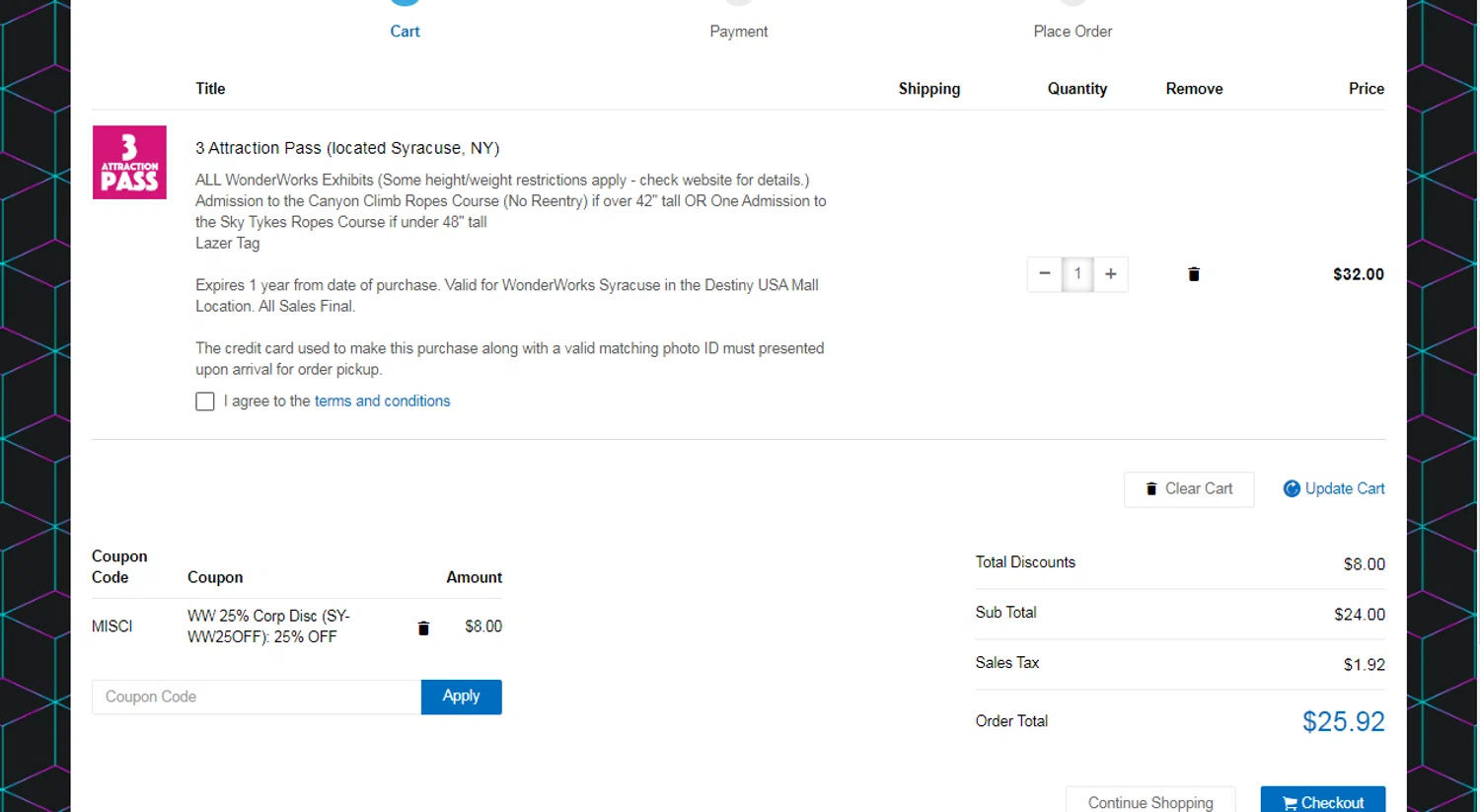Proceed with the Checkout button
The height and width of the screenshot is (812, 1480).
[1323, 801]
